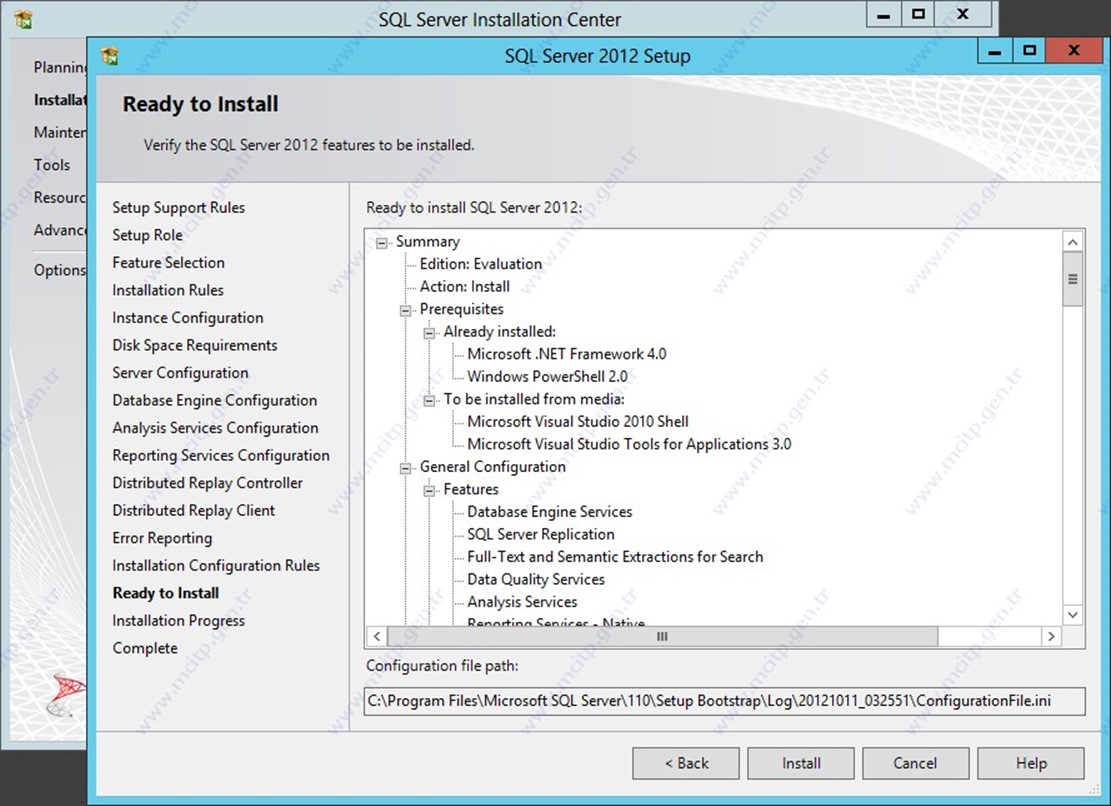Open Help for the setup wizard
The width and height of the screenshot is (1111, 806).
coord(1031,763)
